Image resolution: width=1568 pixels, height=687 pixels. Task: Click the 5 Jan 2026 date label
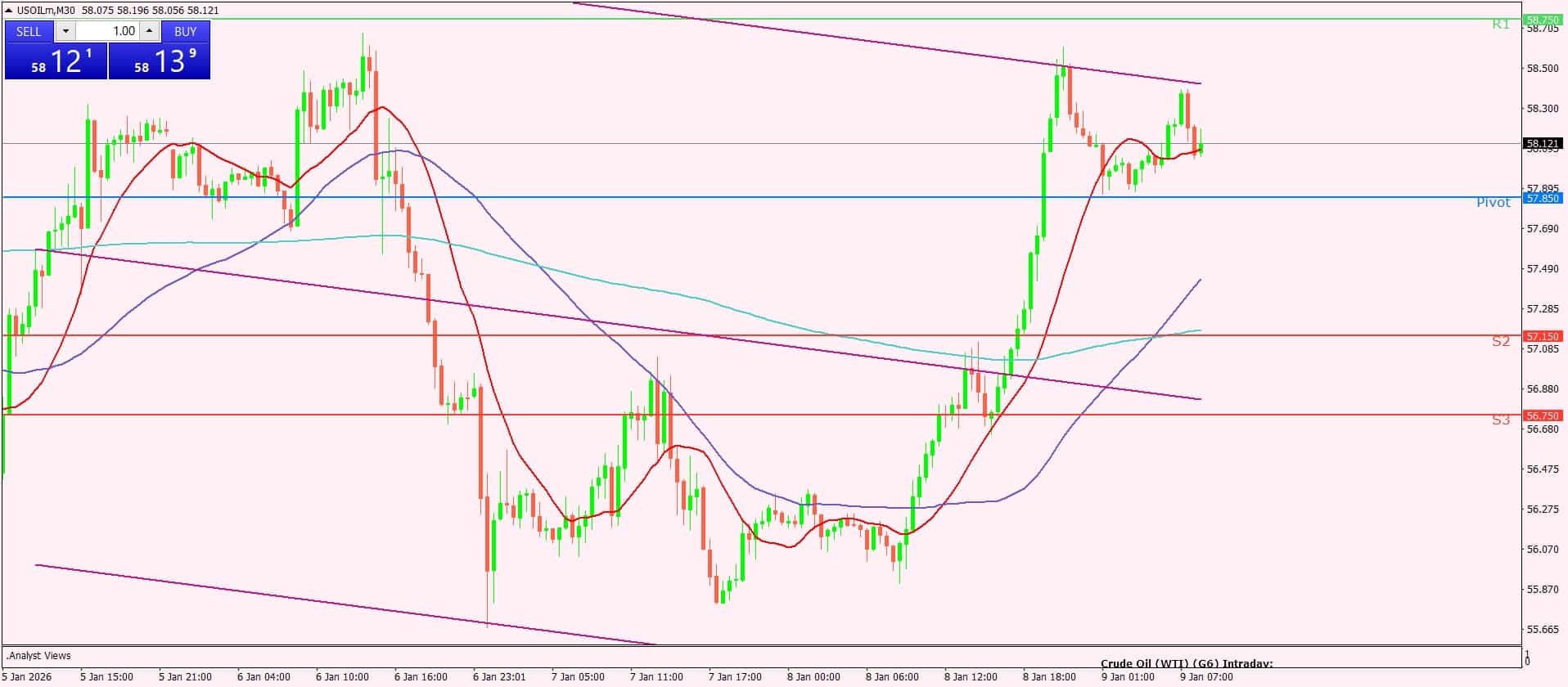(x=26, y=676)
